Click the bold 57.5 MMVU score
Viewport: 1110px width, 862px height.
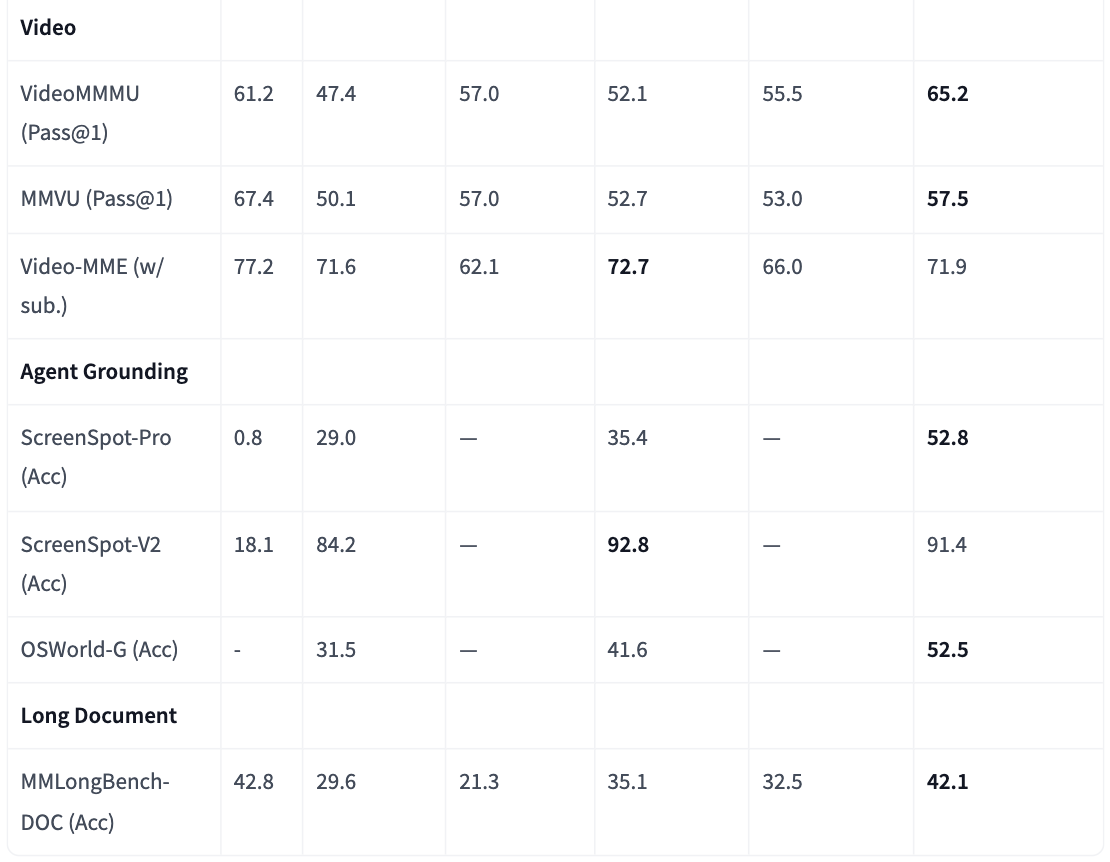coord(947,199)
